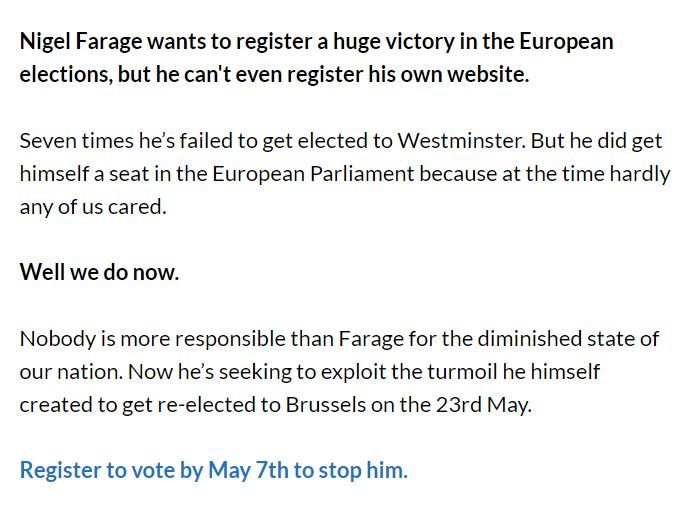Click the name 'Nigel Farage' in the headline
The width and height of the screenshot is (695, 514).
[x=81, y=42]
